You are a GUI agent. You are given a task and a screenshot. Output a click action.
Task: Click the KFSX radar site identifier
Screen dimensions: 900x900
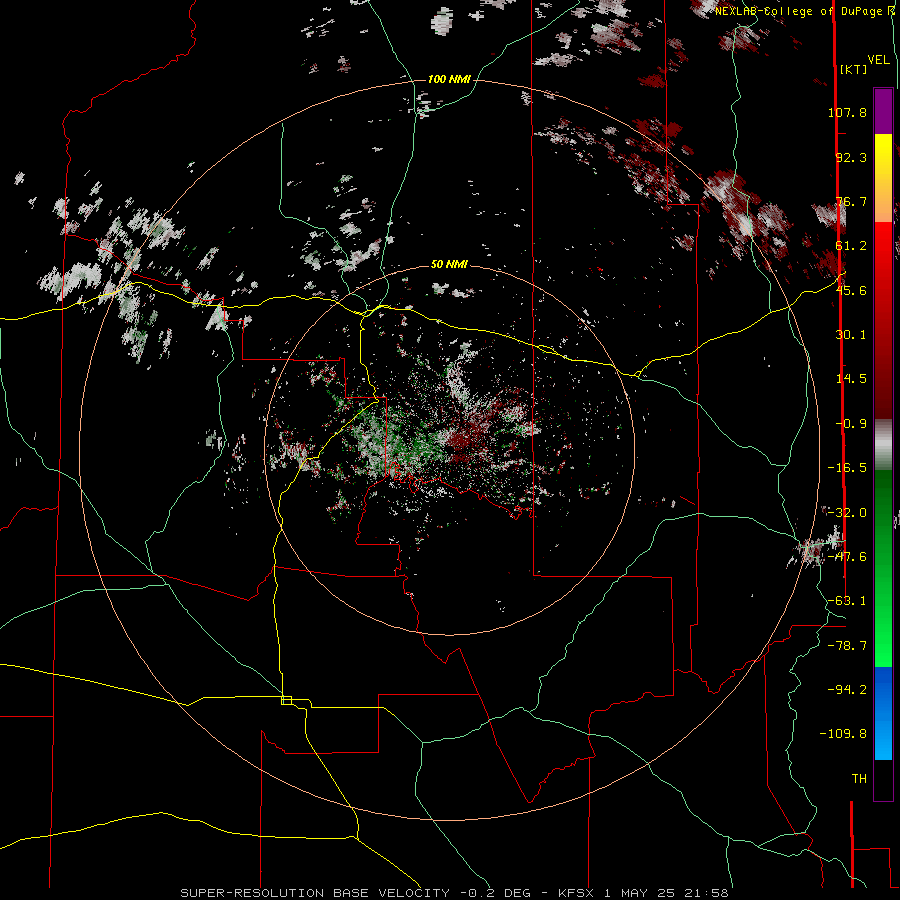[576, 893]
